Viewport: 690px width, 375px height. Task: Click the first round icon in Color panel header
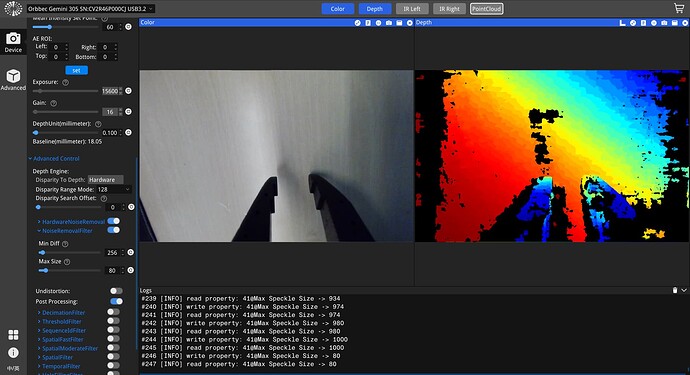coord(358,22)
